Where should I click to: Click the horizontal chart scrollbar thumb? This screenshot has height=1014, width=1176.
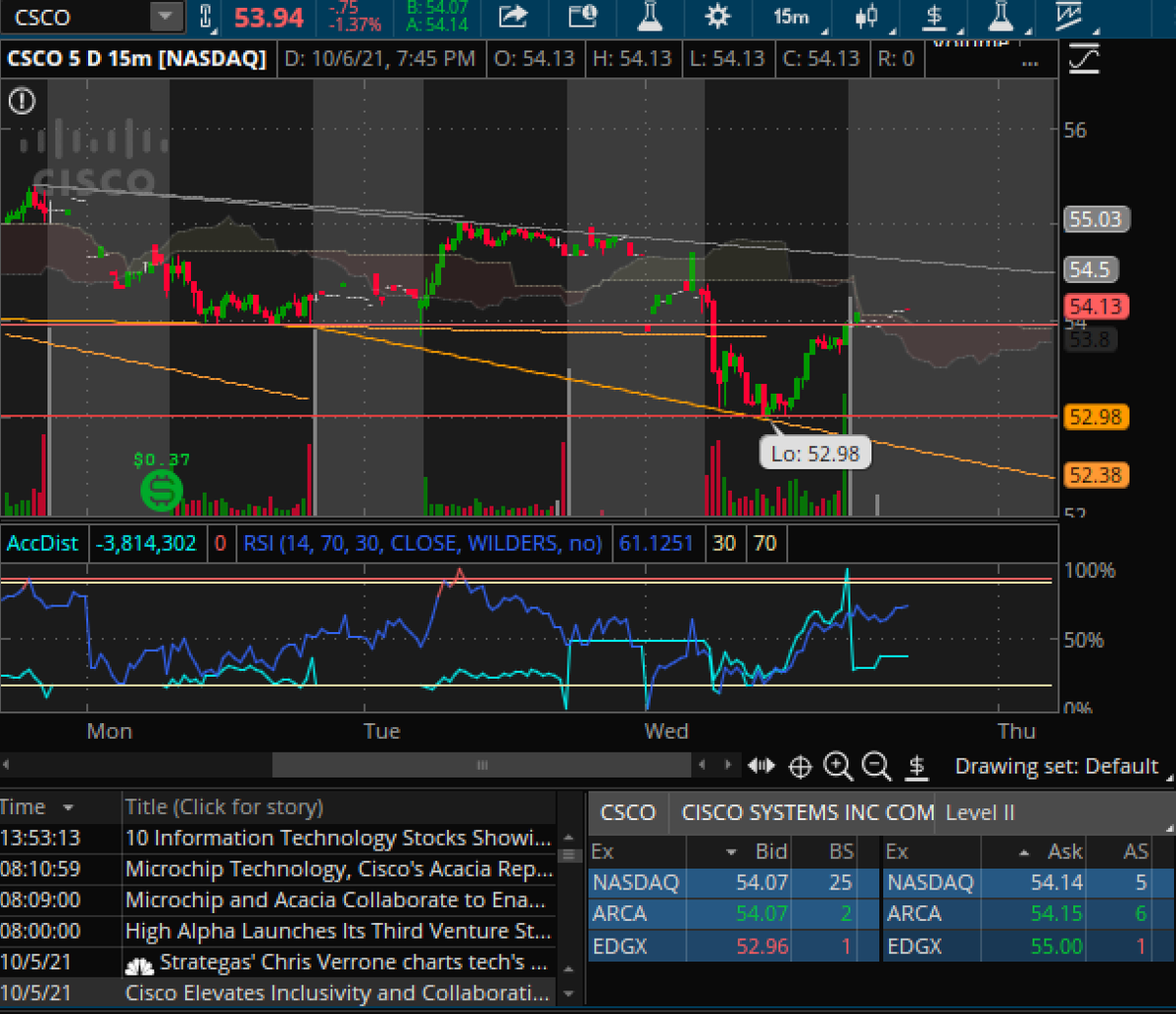[x=480, y=764]
